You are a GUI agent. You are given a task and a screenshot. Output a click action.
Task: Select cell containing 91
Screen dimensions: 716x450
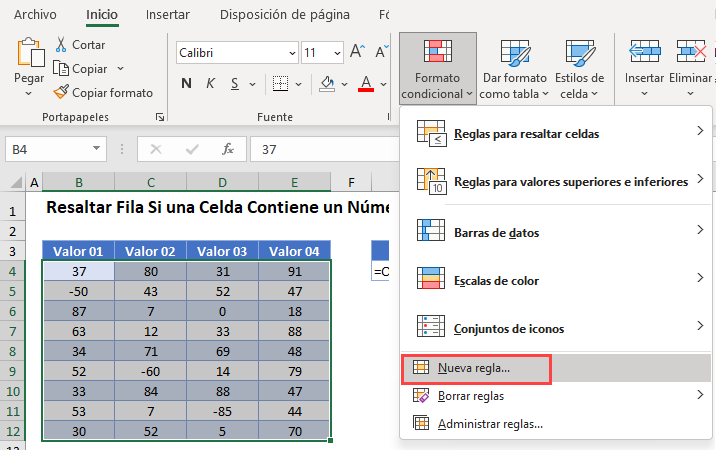click(294, 271)
